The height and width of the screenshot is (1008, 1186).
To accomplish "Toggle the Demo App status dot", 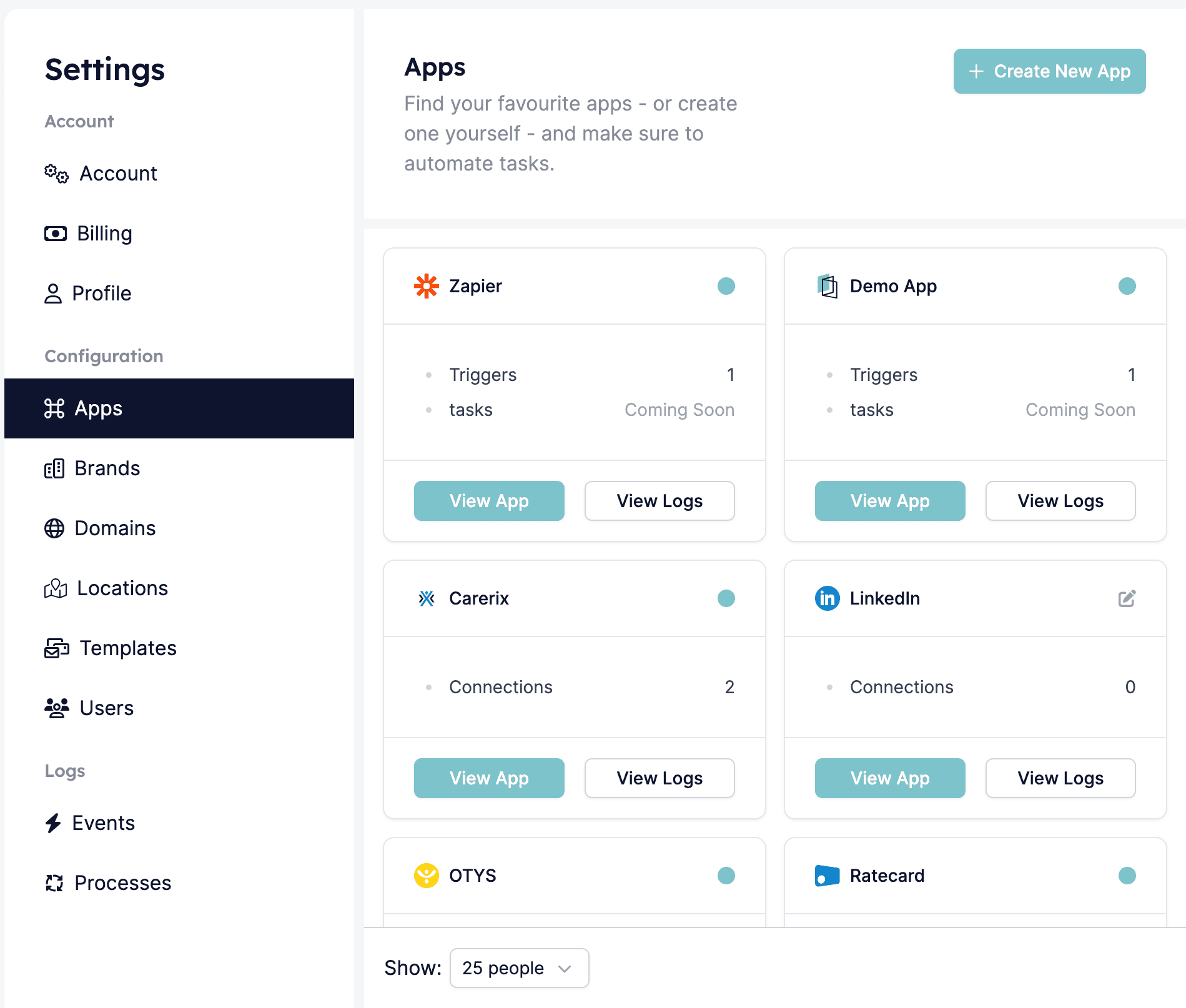I will 1127,286.
